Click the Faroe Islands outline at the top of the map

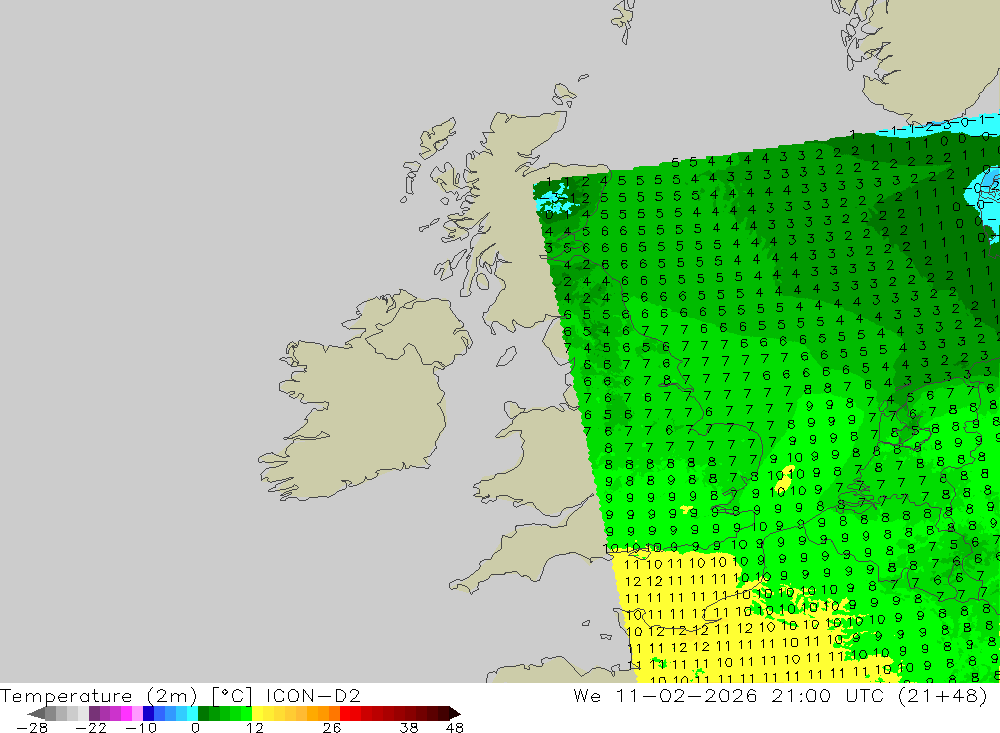pos(624,20)
